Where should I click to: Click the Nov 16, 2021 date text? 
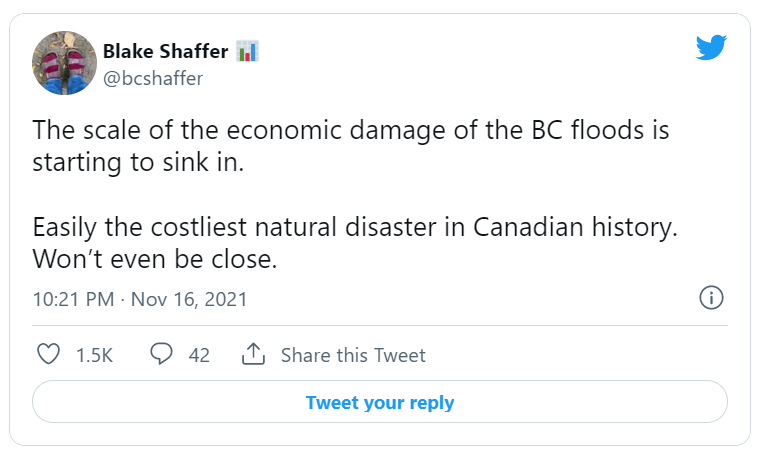pos(190,299)
